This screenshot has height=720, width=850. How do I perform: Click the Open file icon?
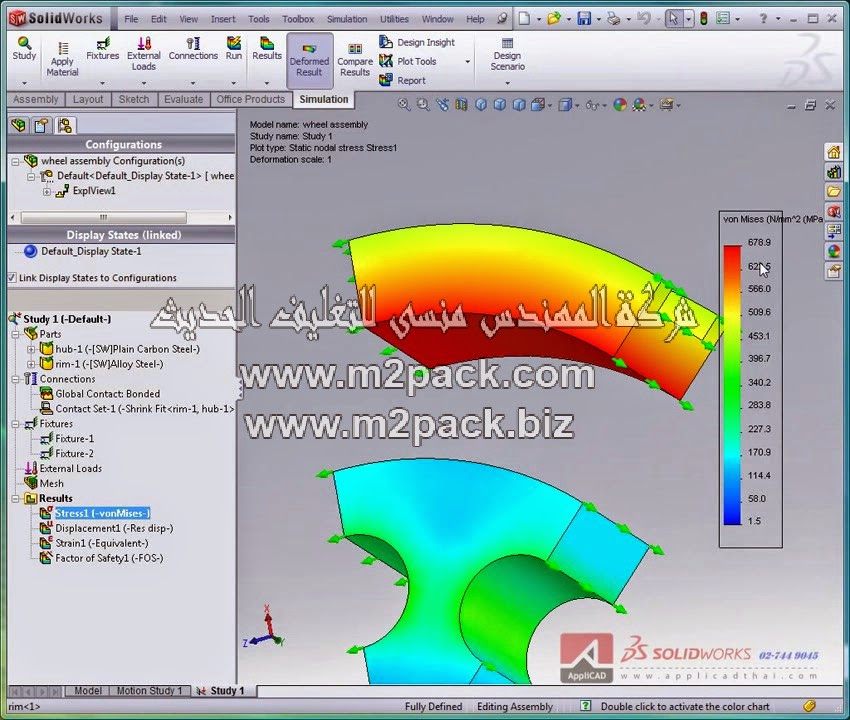coord(553,19)
